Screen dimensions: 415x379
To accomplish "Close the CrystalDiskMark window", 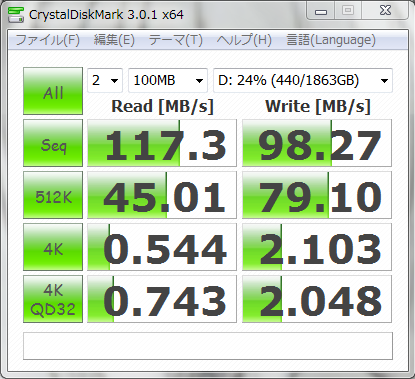I will 385,11.
